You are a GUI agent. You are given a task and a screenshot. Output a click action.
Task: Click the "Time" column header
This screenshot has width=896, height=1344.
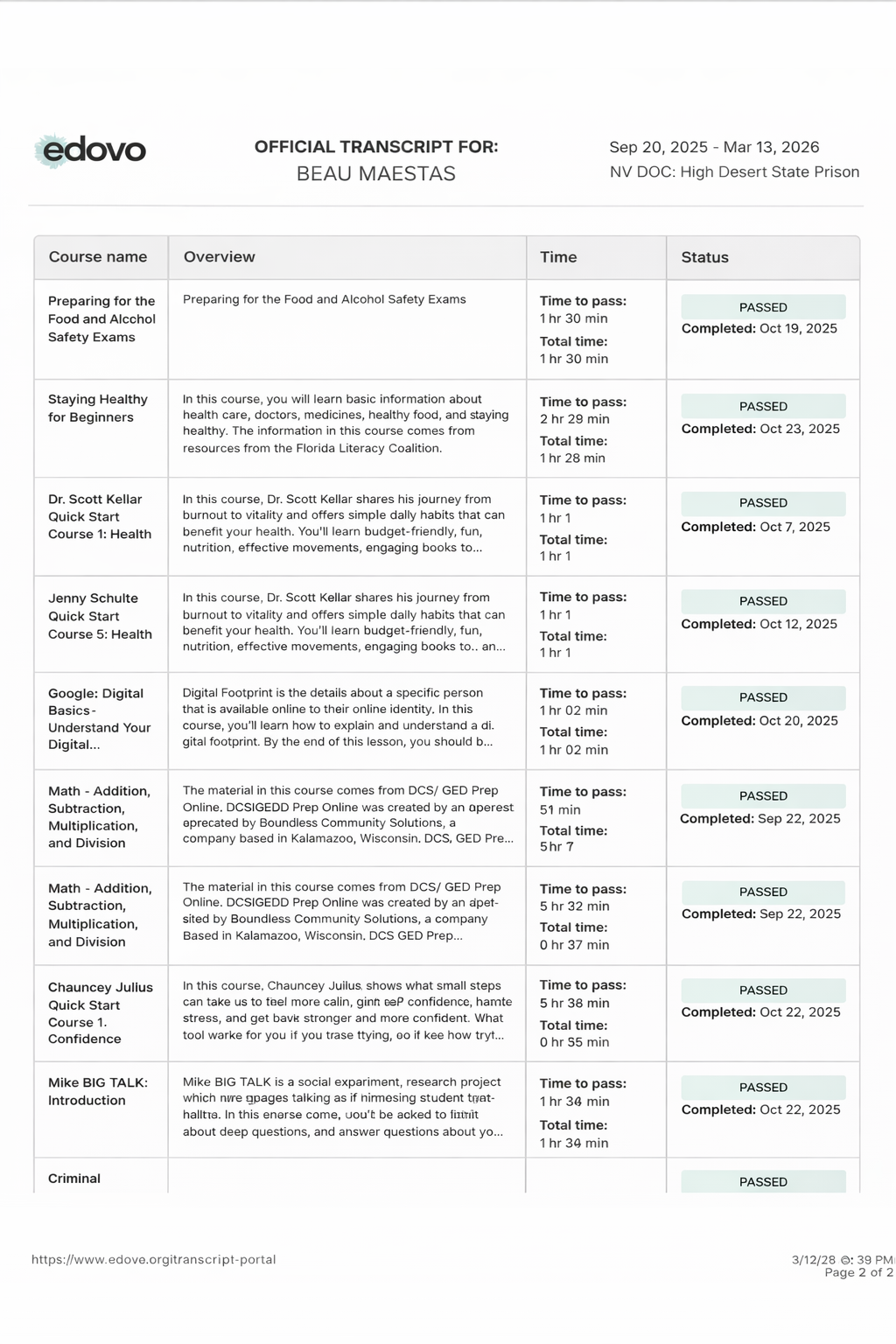point(558,257)
